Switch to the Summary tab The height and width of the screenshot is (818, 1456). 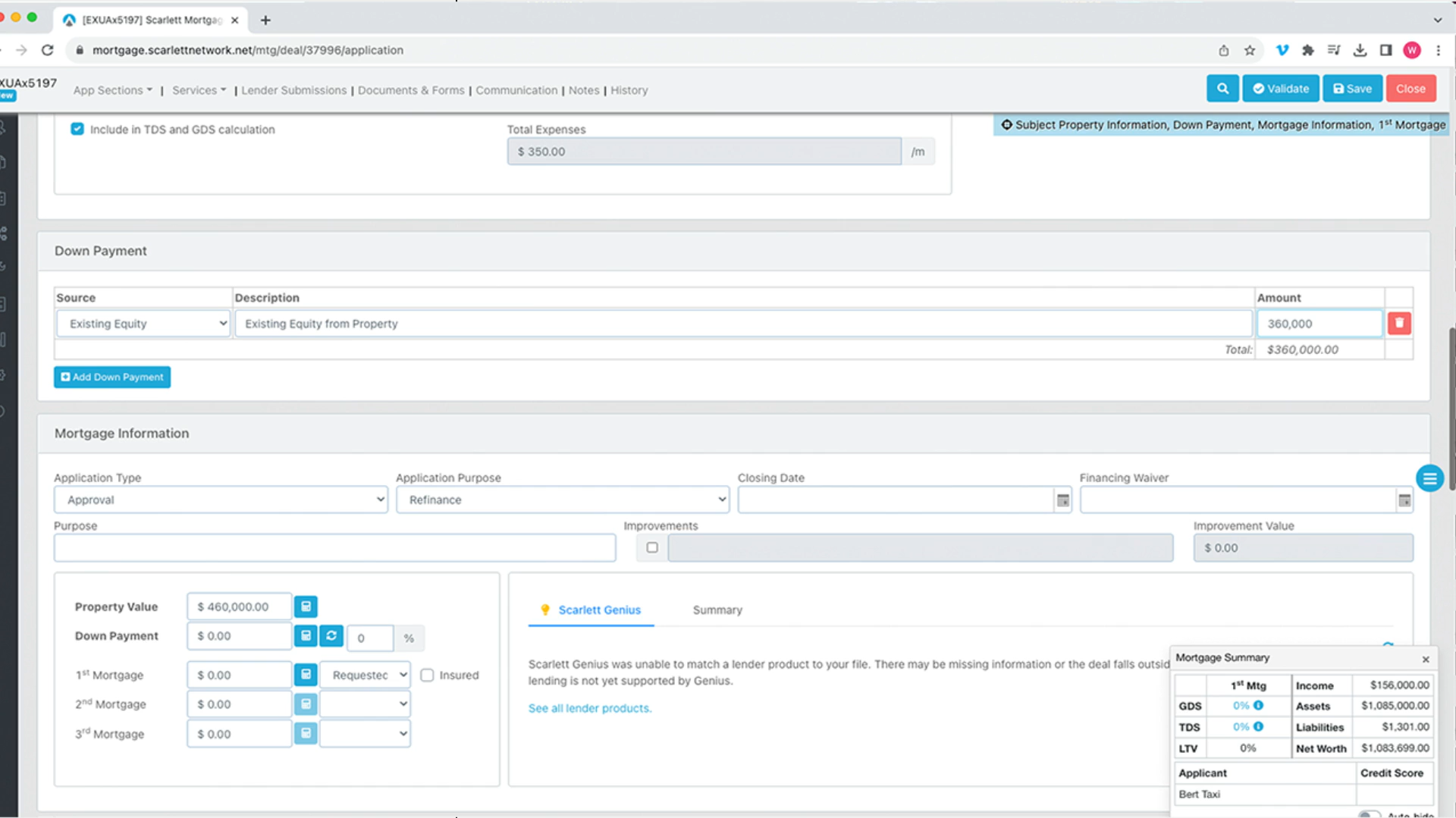click(x=717, y=610)
